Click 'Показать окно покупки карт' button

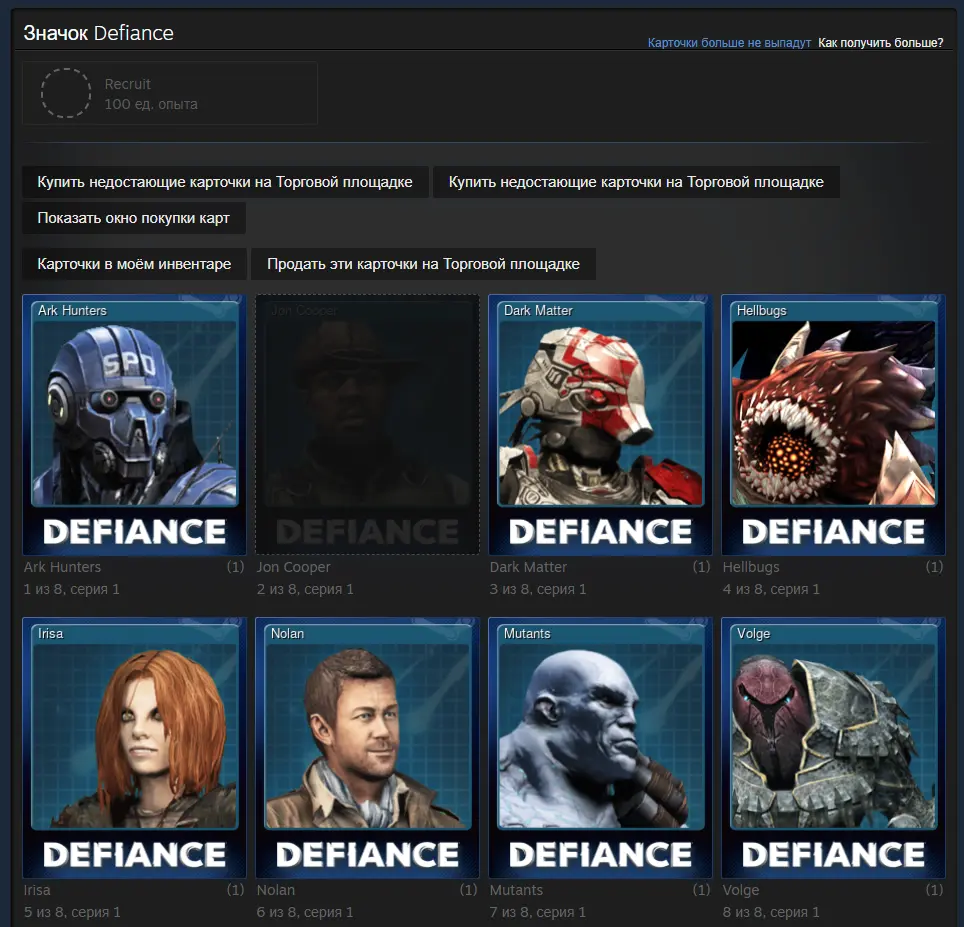(133, 218)
